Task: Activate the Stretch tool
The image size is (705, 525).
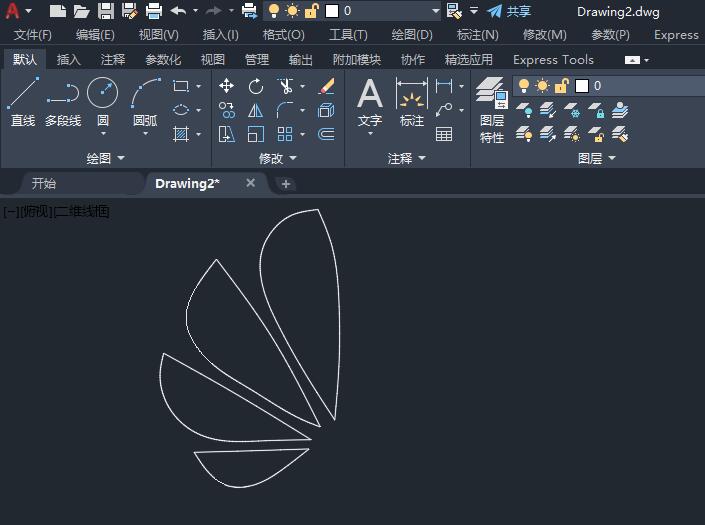Action: (x=226, y=134)
